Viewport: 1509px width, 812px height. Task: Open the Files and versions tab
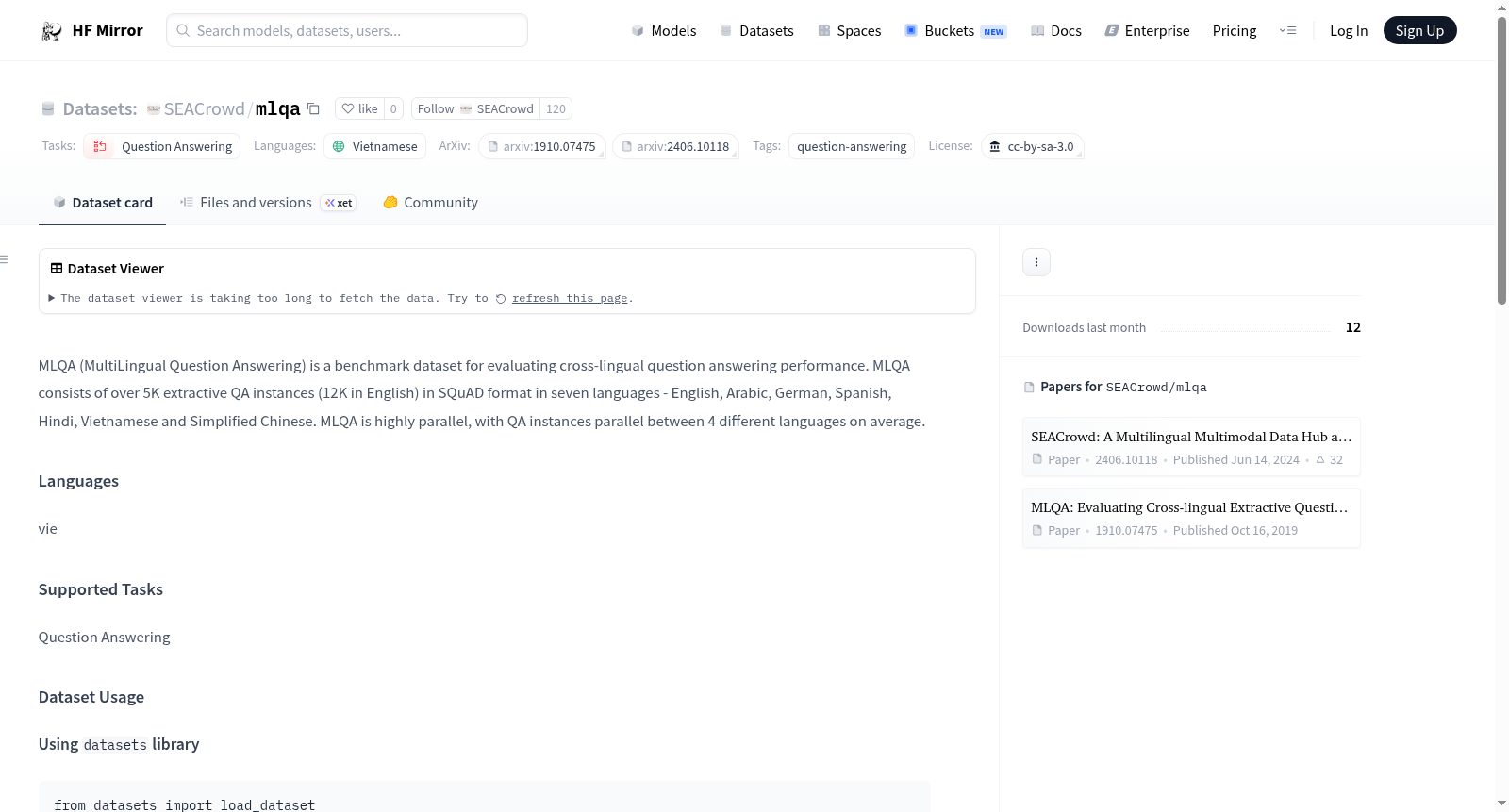[268, 203]
